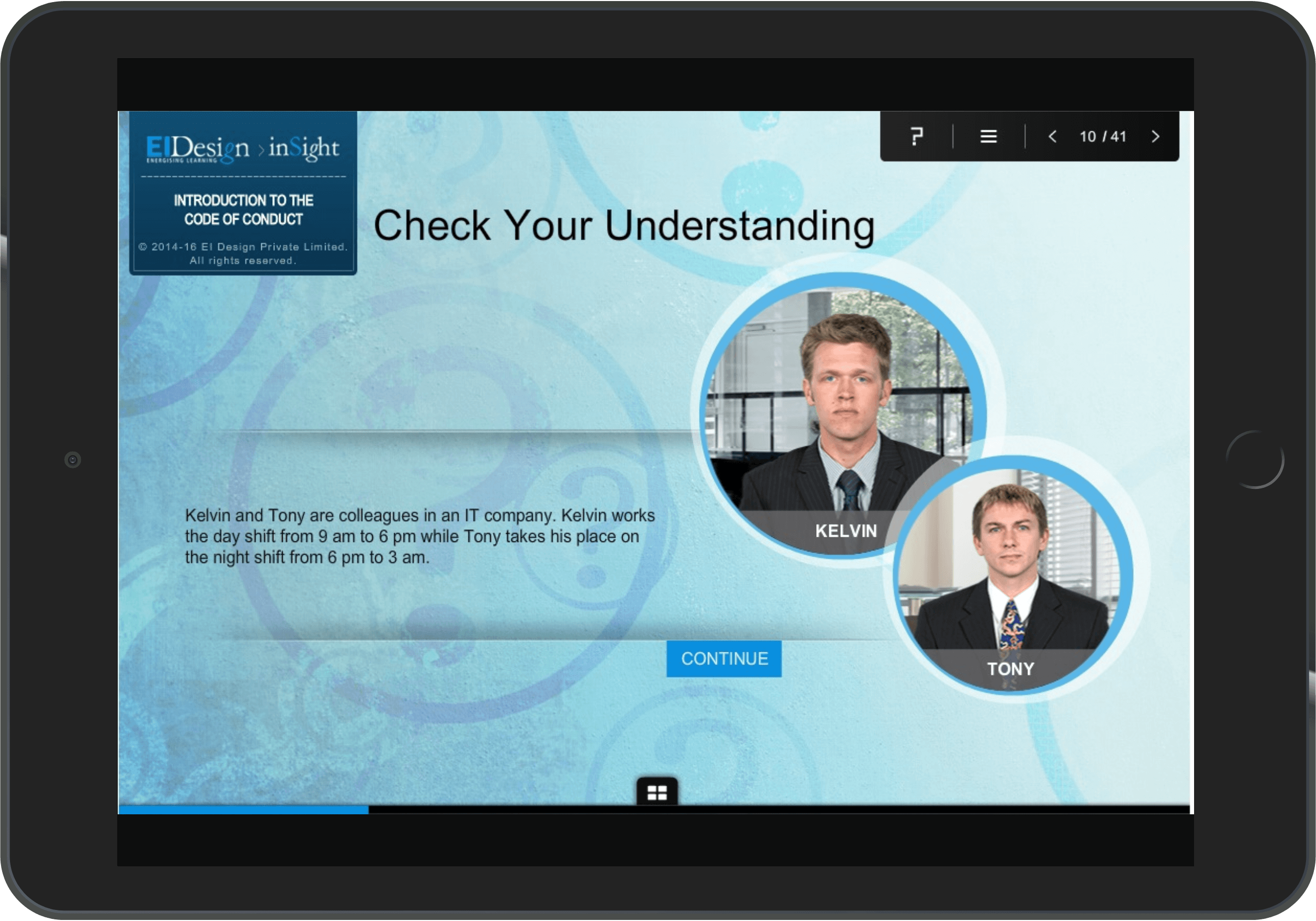Expand the table of contents menu
The image size is (1316, 921).
988,137
